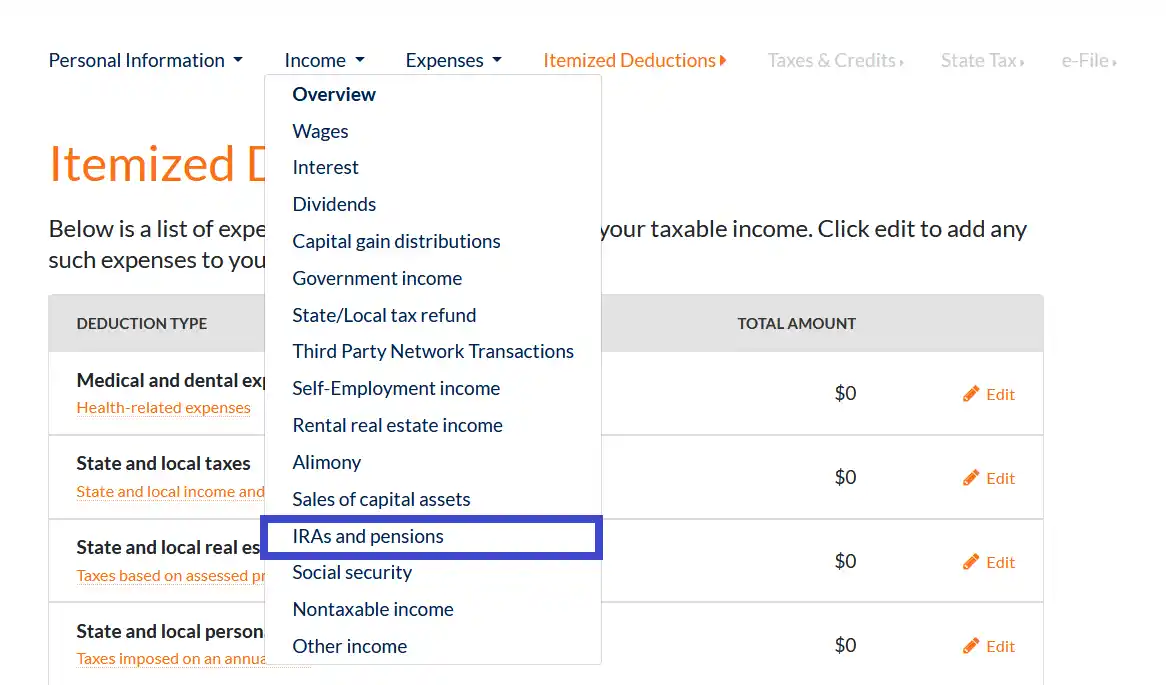Expand the Personal Information dropdown
The width and height of the screenshot is (1166, 685).
[x=145, y=61]
